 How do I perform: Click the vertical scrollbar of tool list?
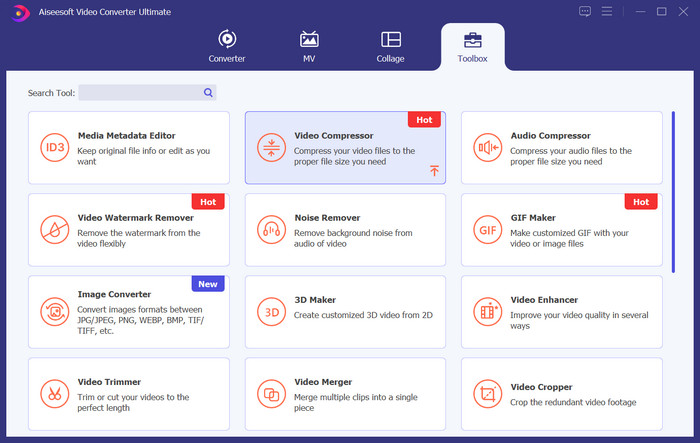[673, 192]
